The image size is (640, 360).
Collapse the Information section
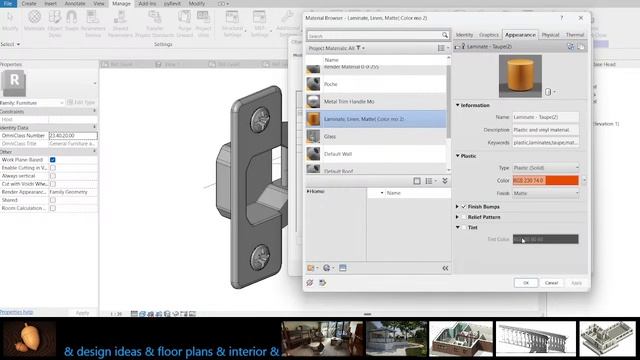tap(458, 105)
